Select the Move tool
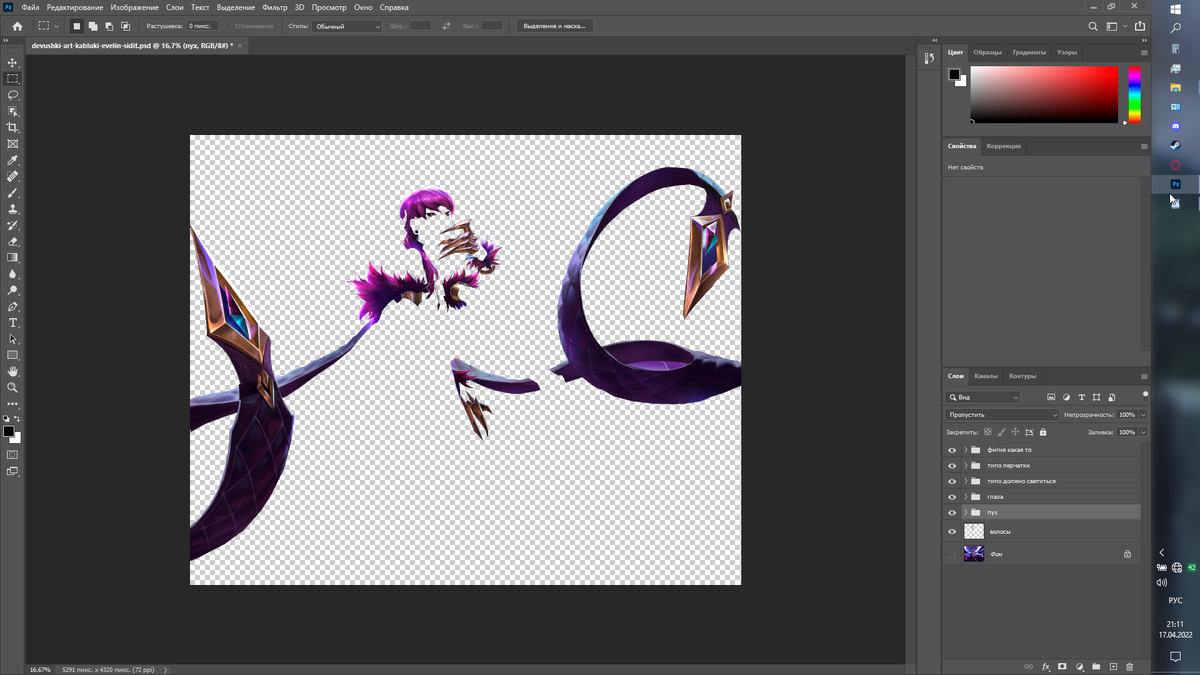1200x675 pixels. (x=13, y=62)
